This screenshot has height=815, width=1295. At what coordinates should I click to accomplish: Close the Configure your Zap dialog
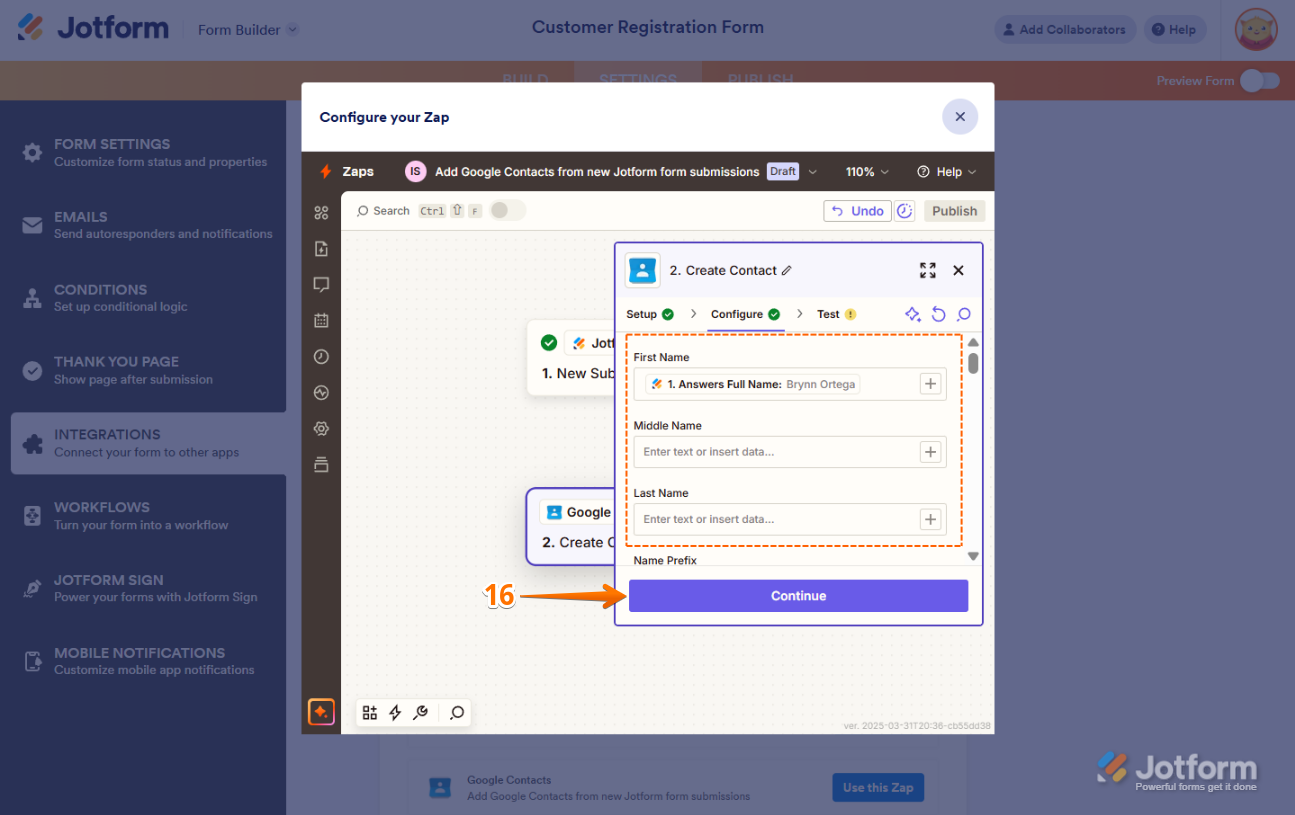(960, 117)
